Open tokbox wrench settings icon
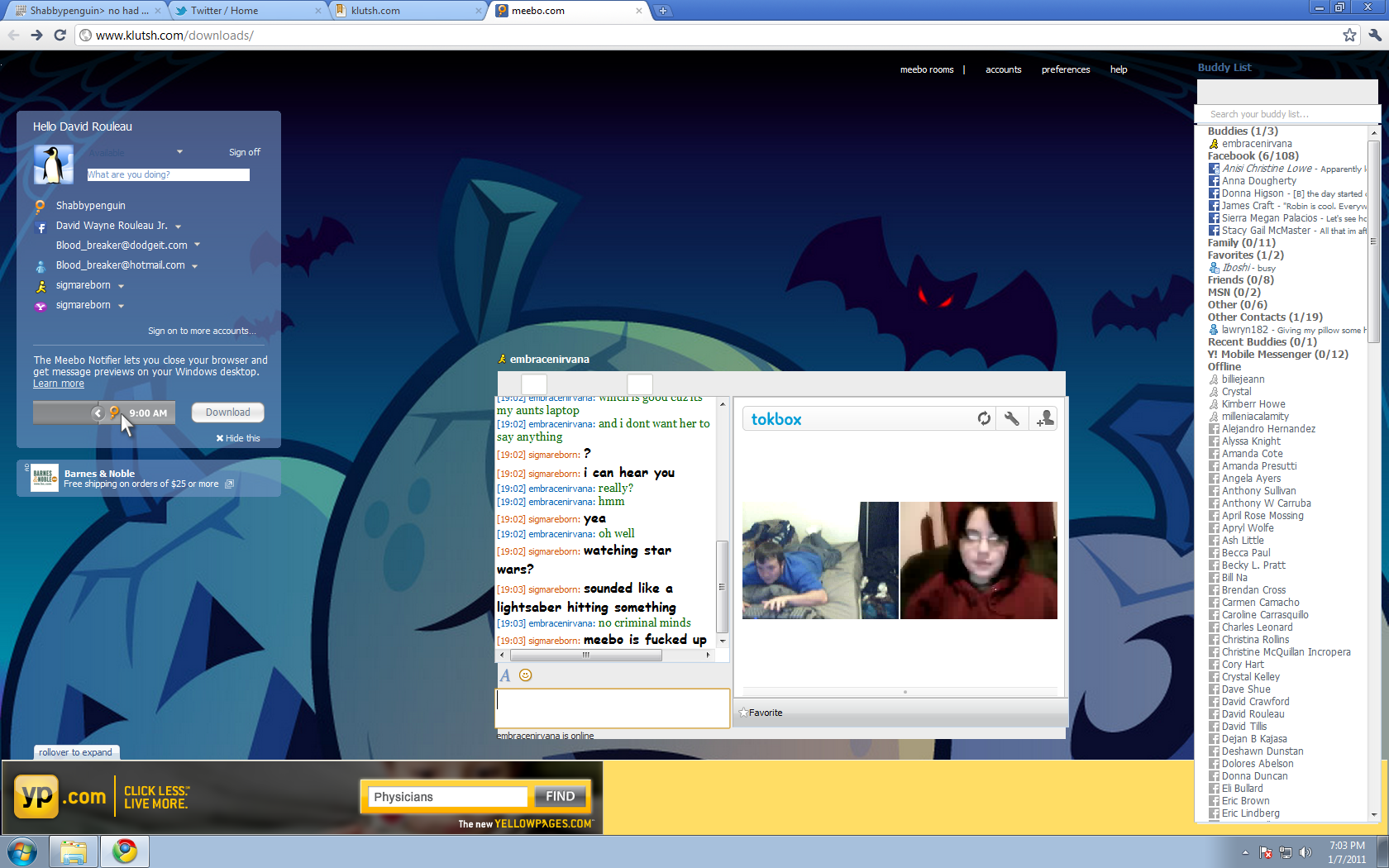Viewport: 1389px width, 868px height. [1012, 418]
